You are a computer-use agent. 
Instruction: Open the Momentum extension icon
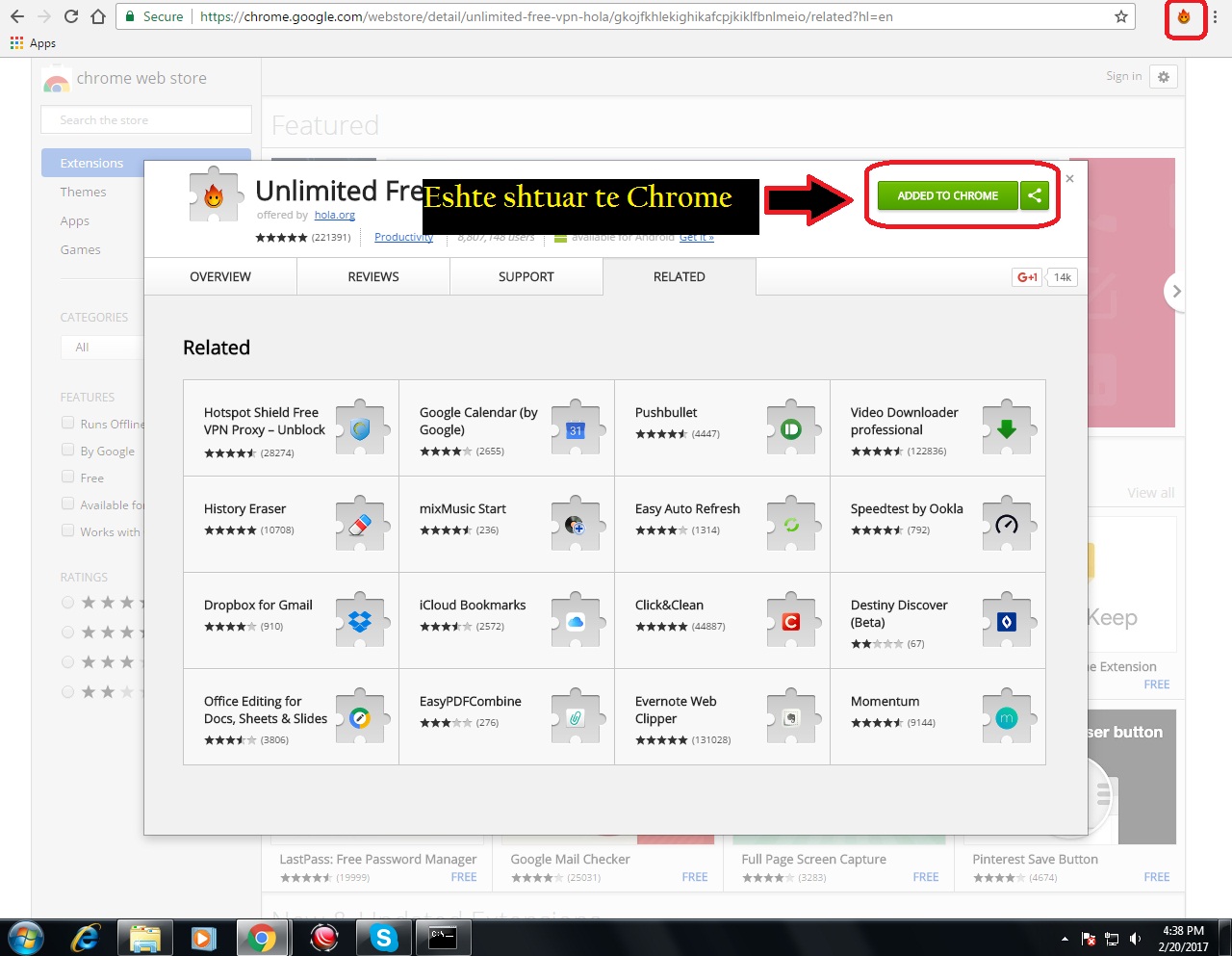(1007, 718)
